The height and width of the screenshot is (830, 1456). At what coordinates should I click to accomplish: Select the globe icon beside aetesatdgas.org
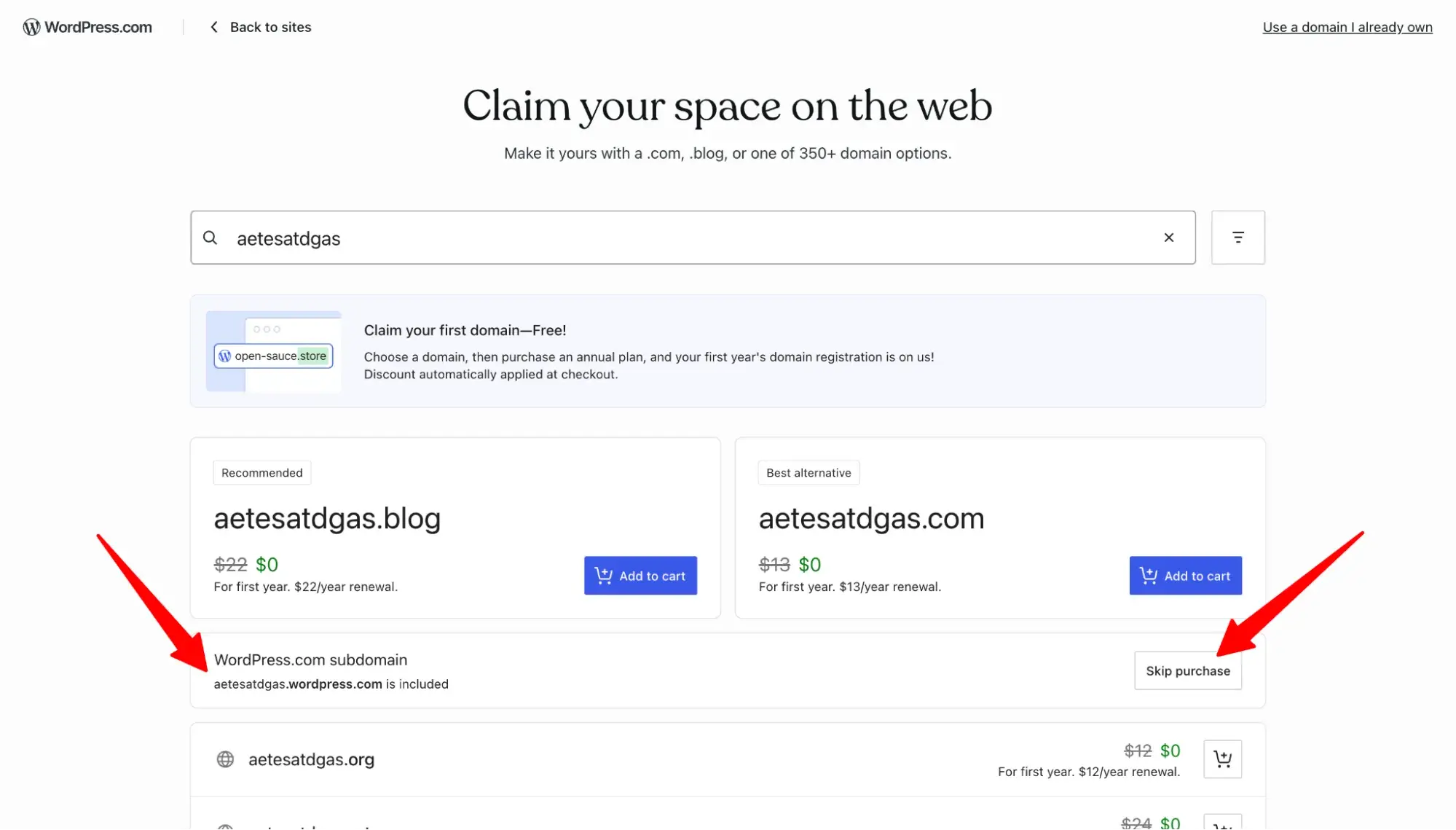(226, 759)
